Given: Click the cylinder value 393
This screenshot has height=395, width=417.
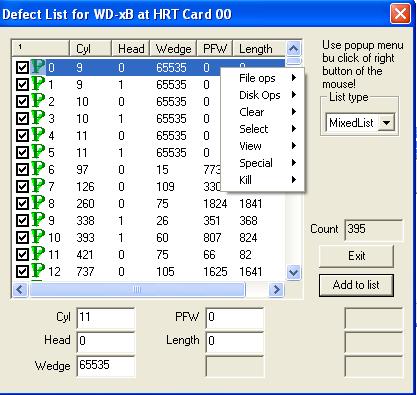Looking at the screenshot, I should pos(85,238).
